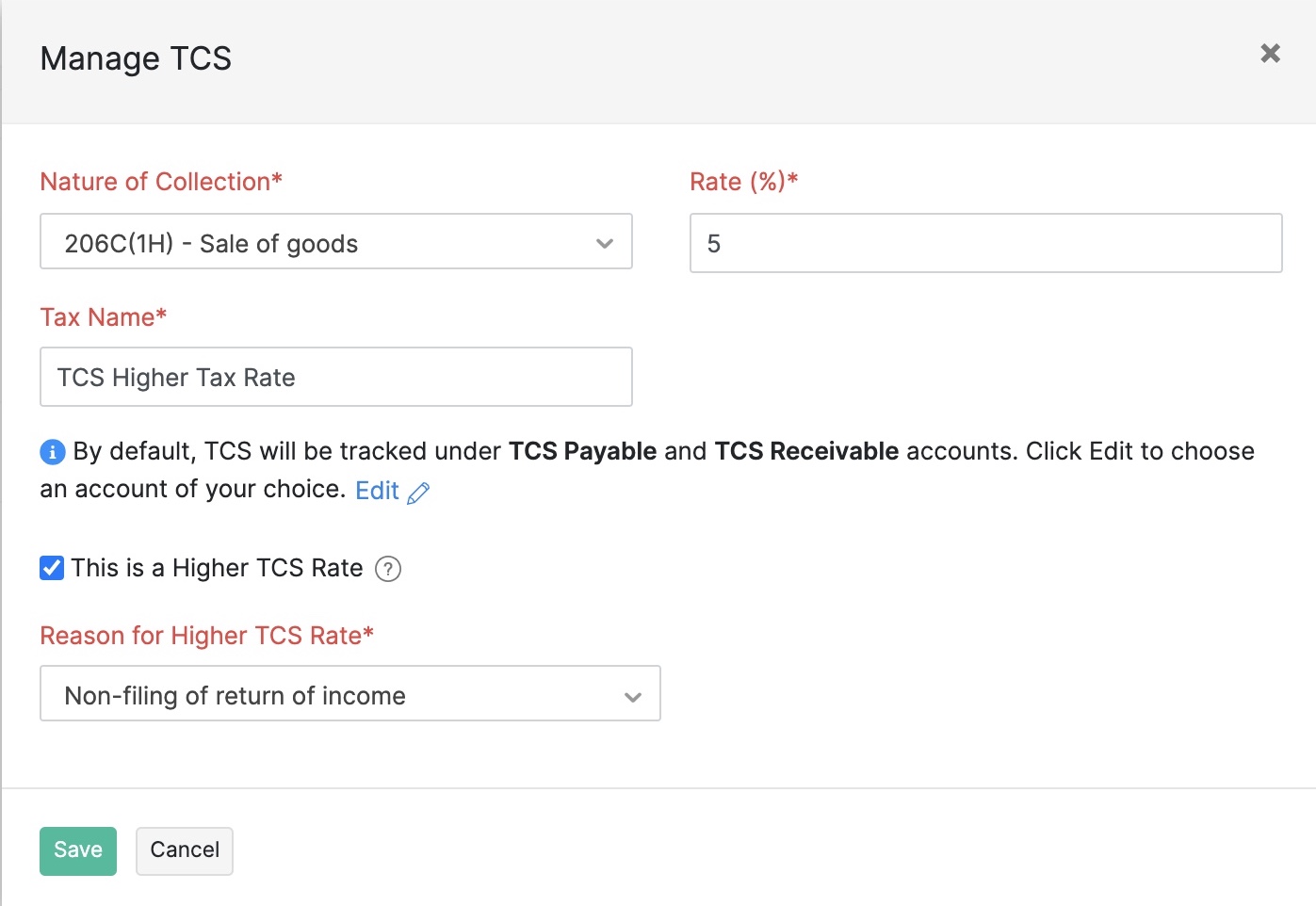Click the close icon of Manage TCS dialog

[x=1270, y=54]
